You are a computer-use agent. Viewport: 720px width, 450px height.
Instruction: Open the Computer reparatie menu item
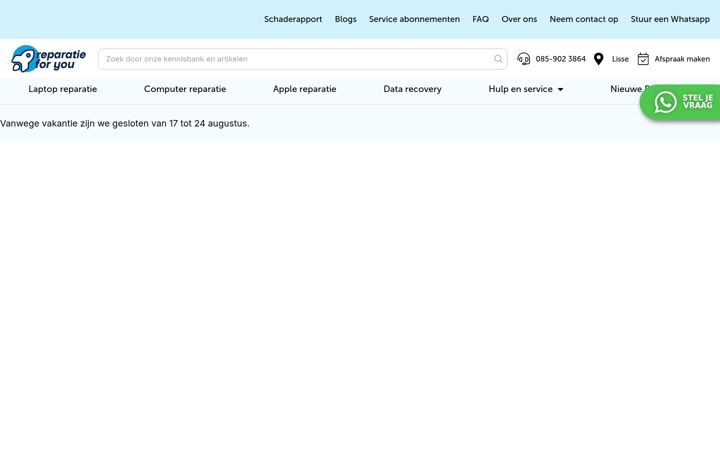[x=185, y=89]
